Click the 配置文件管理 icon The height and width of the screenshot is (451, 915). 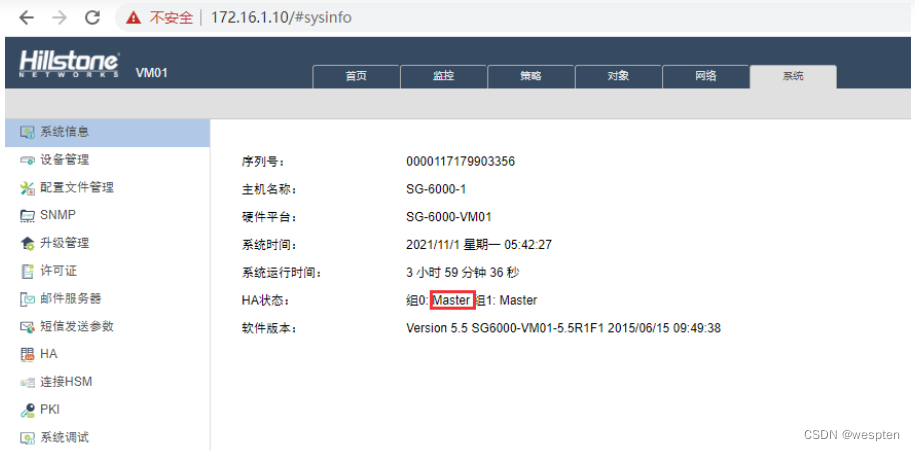(x=27, y=188)
